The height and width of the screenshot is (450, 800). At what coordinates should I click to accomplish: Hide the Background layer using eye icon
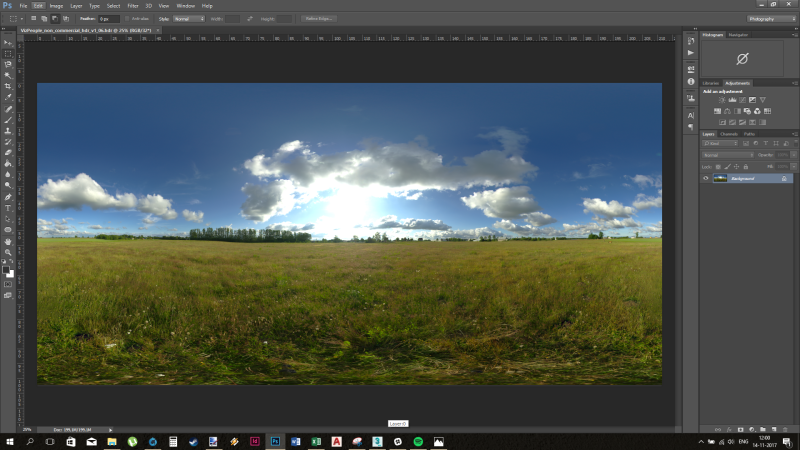pos(706,178)
